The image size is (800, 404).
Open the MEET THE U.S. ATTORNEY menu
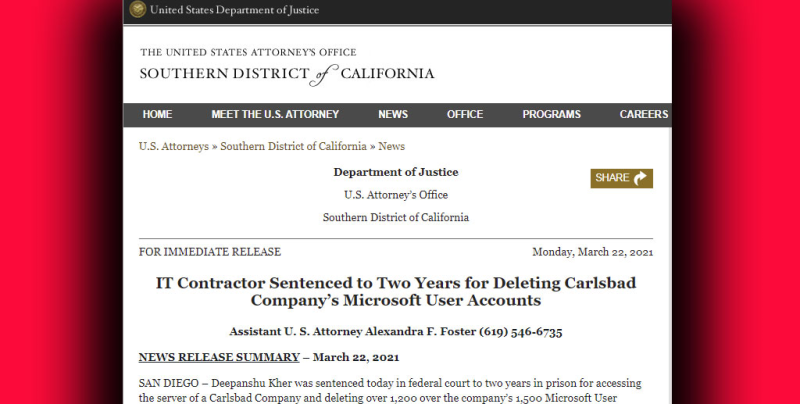(275, 114)
